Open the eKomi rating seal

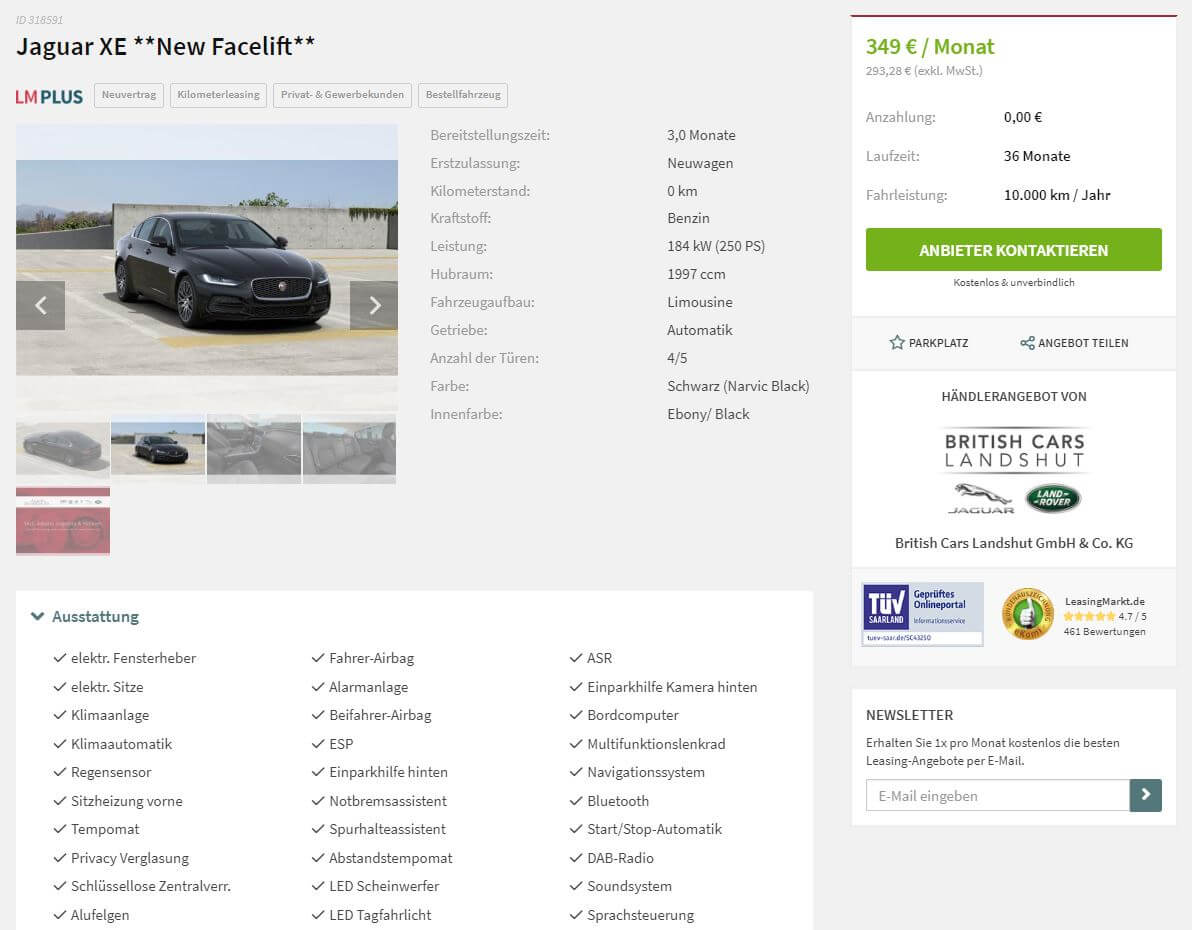coord(1028,614)
